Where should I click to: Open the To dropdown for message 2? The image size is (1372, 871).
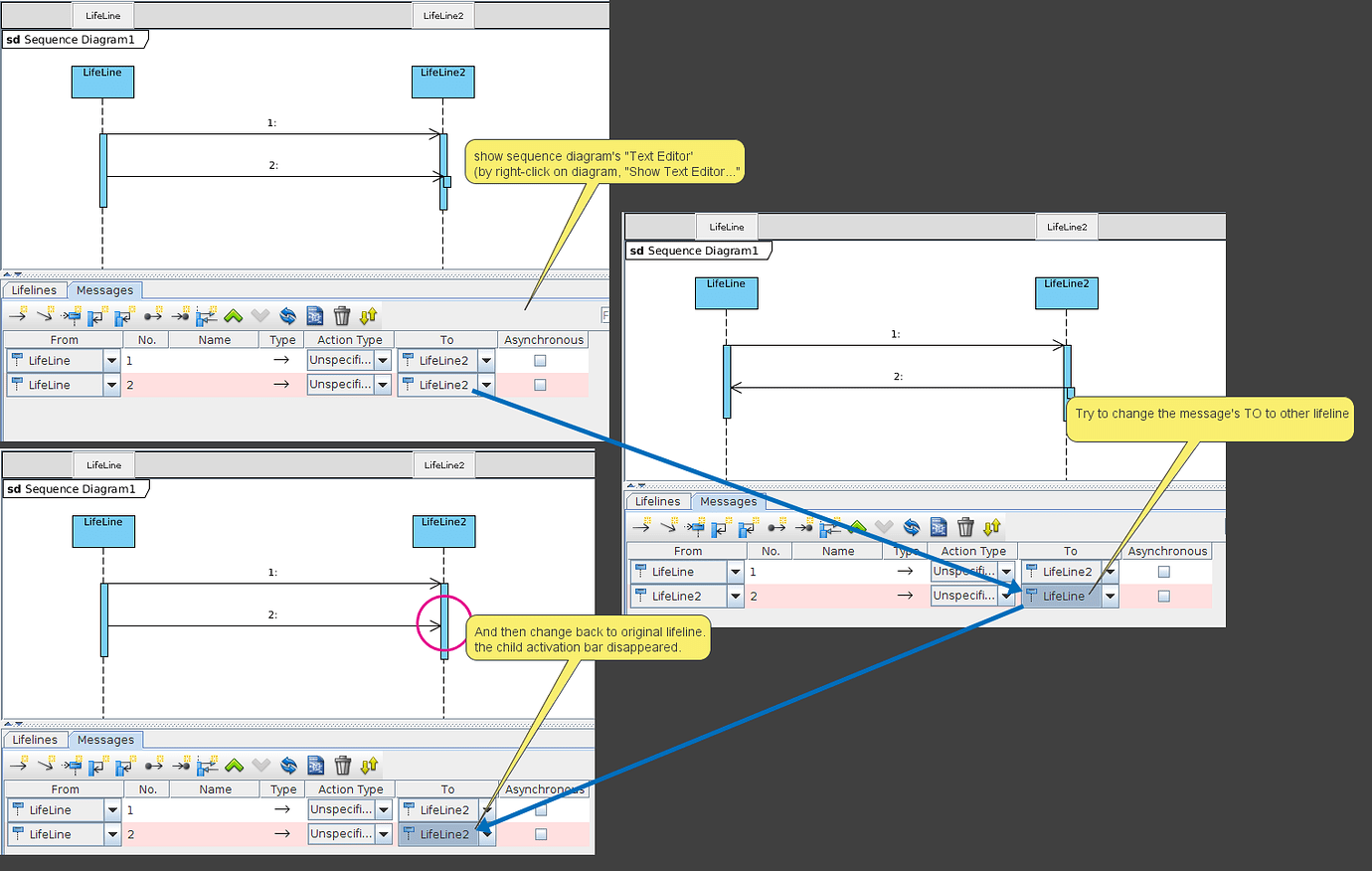[485, 384]
